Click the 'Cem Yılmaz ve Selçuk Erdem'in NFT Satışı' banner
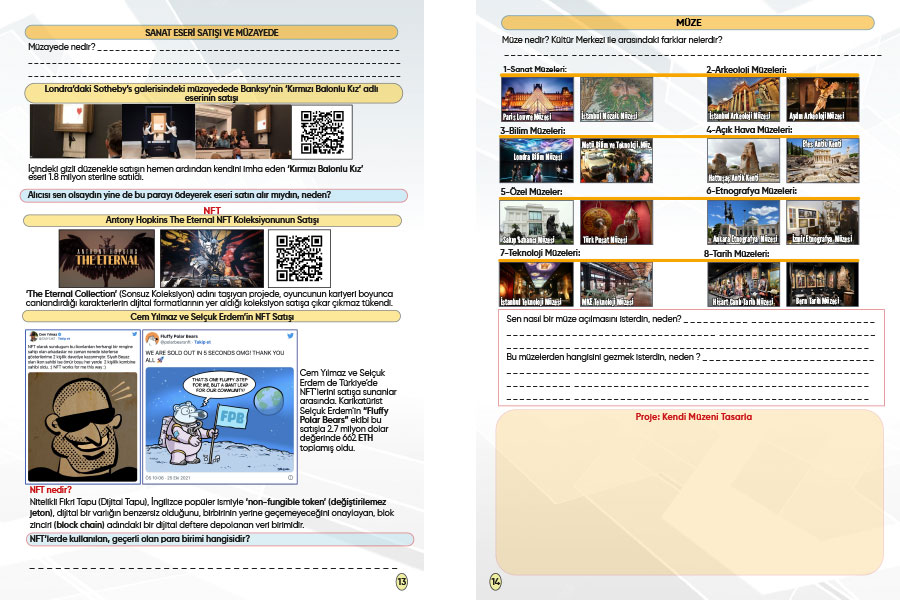 211,316
